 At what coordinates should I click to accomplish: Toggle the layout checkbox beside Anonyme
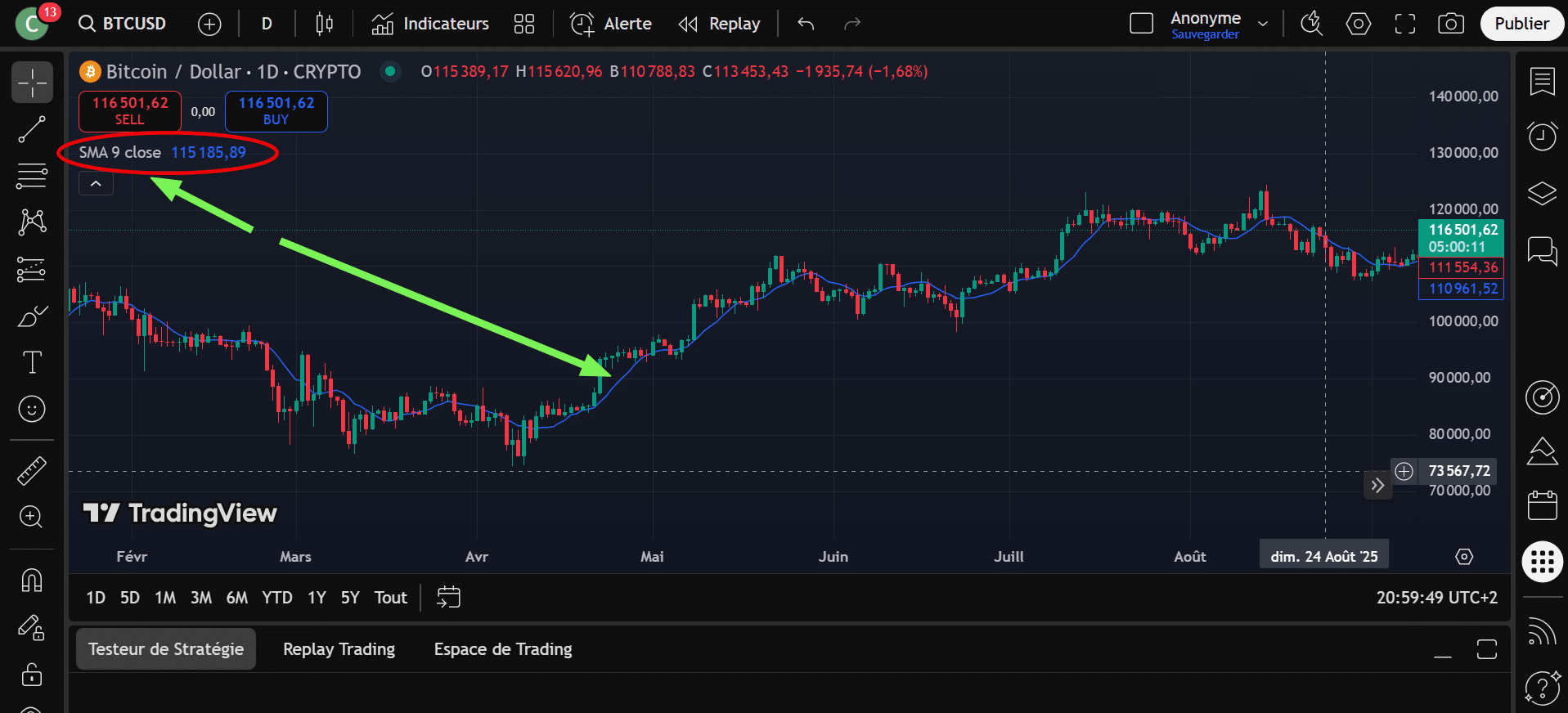tap(1141, 24)
